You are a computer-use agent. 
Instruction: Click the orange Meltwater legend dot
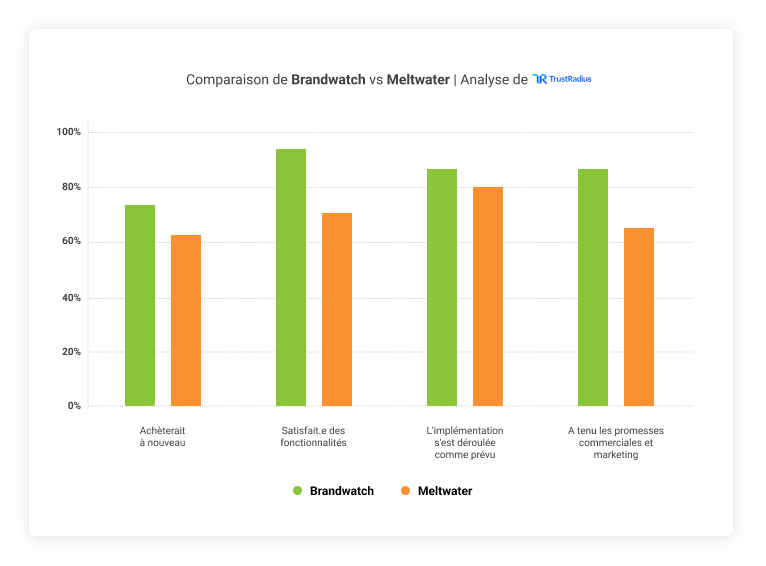[405, 491]
